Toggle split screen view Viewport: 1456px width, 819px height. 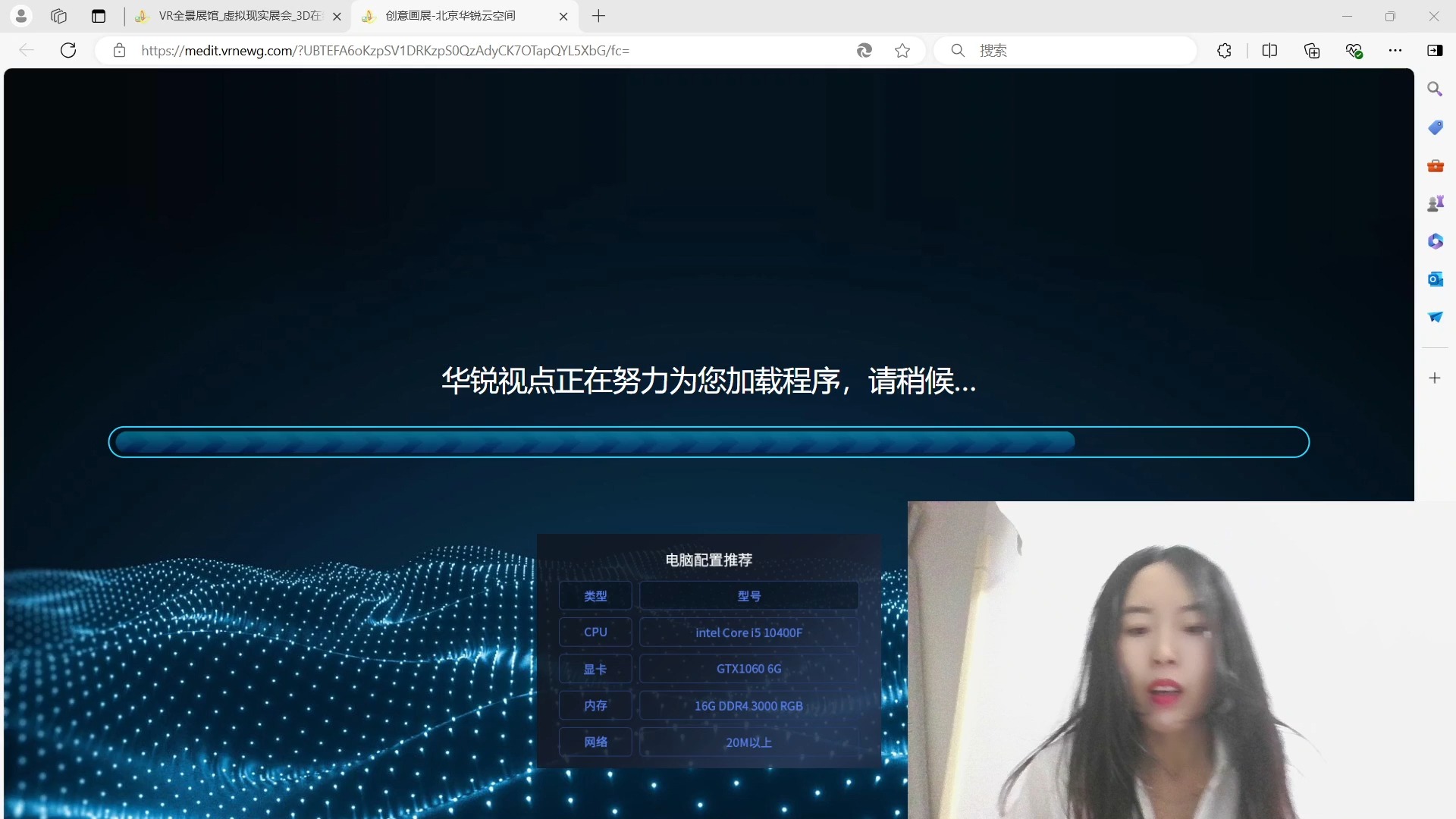1269,50
